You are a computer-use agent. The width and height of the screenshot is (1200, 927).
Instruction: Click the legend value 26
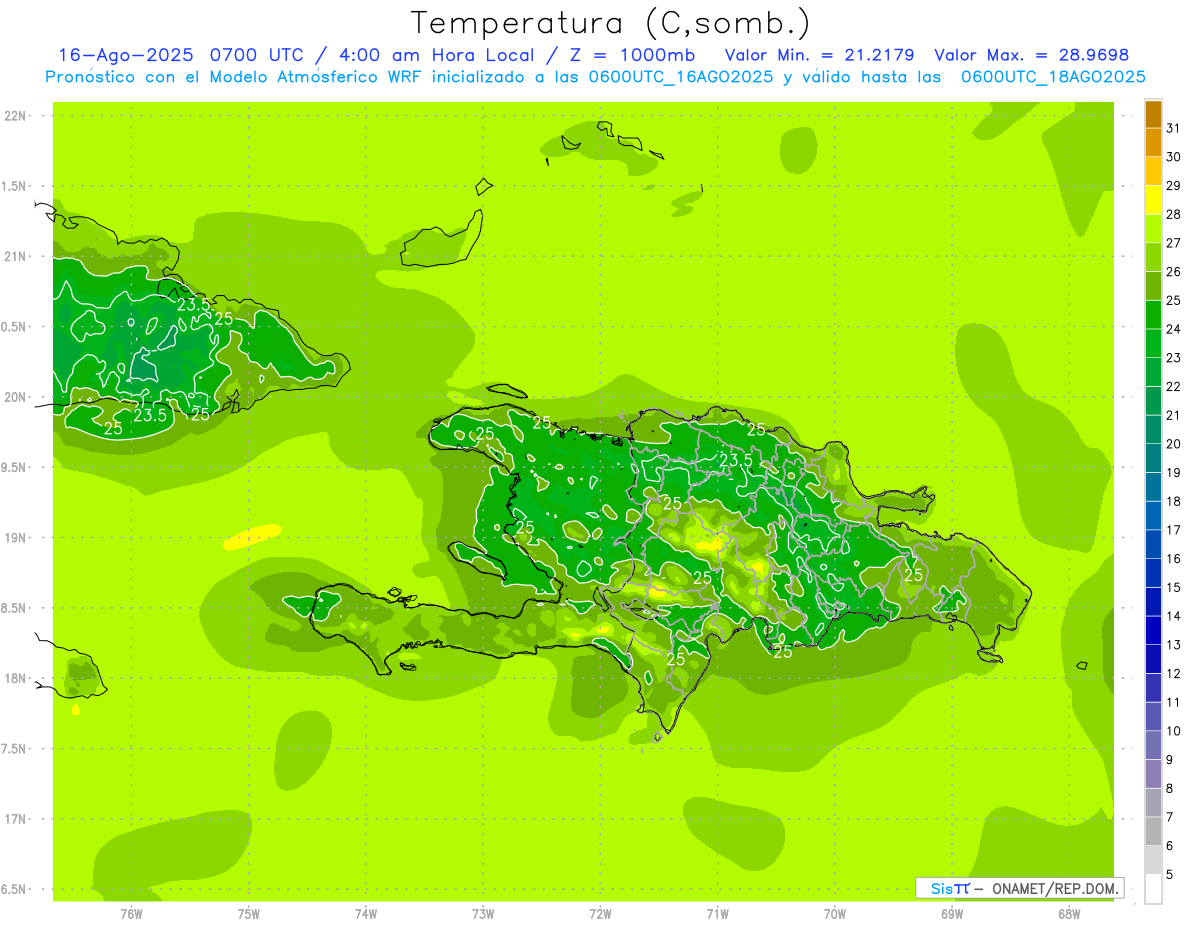coord(1173,272)
